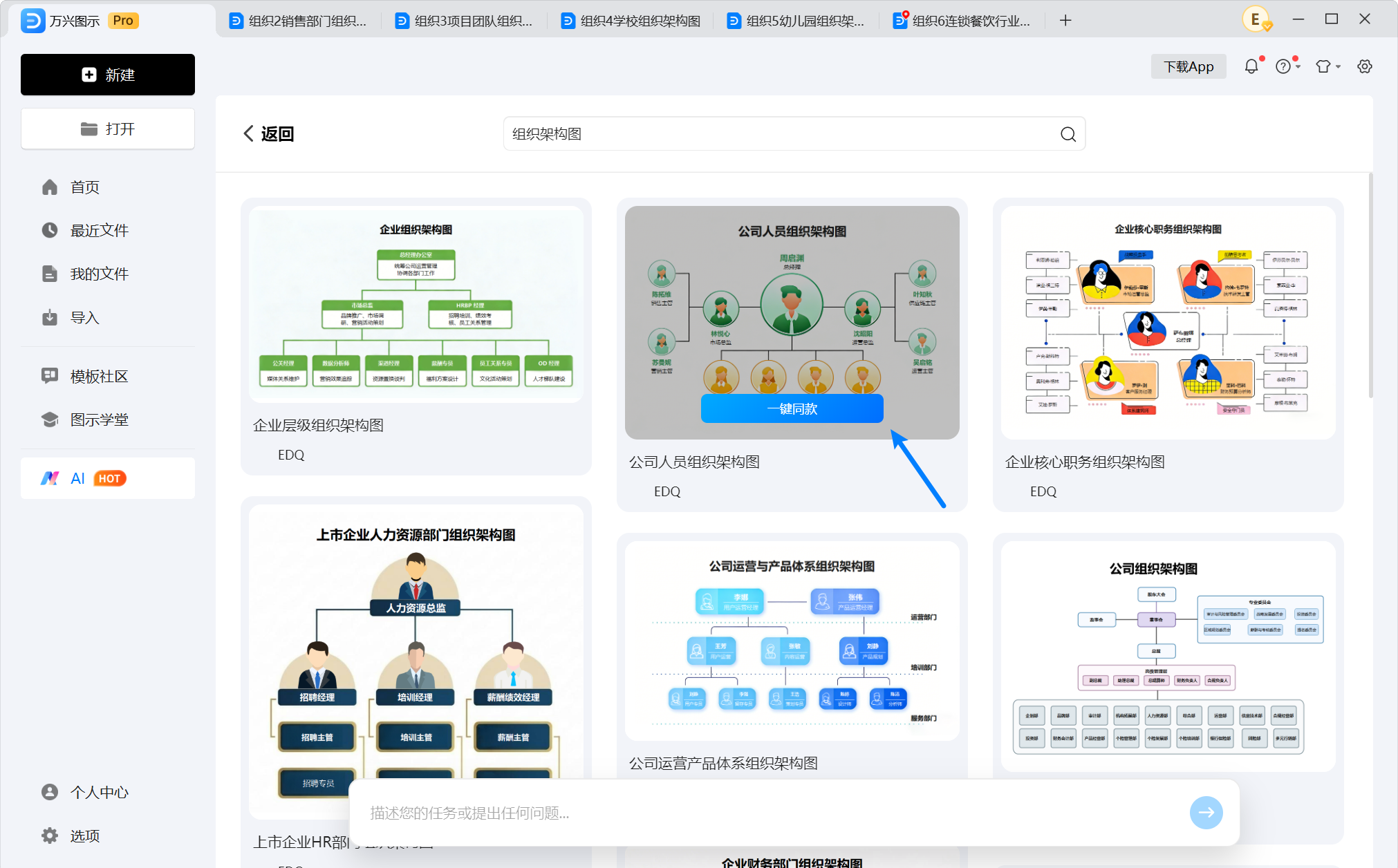This screenshot has height=868, width=1398.
Task: Click the send arrow button in prompt
Action: click(1206, 813)
